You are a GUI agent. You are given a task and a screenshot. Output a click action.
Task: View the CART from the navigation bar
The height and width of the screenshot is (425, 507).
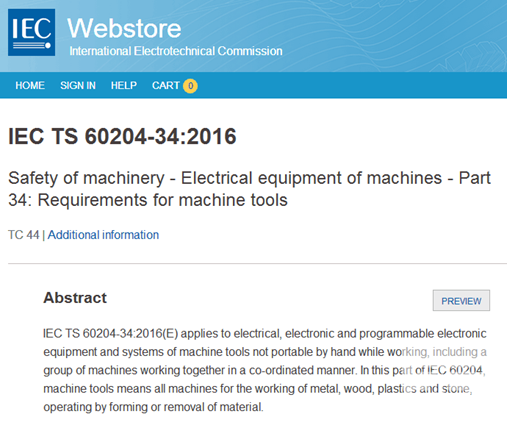[x=166, y=86]
